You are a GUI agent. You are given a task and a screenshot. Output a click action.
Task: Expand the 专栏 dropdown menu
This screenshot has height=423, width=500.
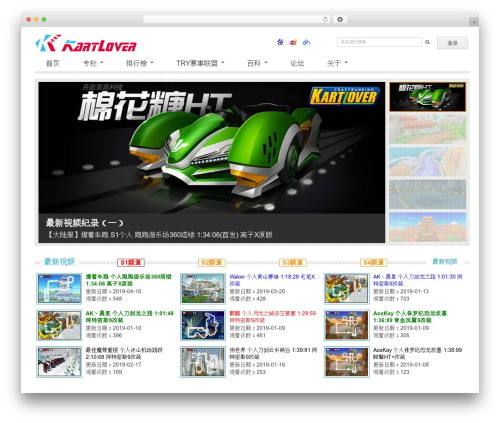coord(93,63)
